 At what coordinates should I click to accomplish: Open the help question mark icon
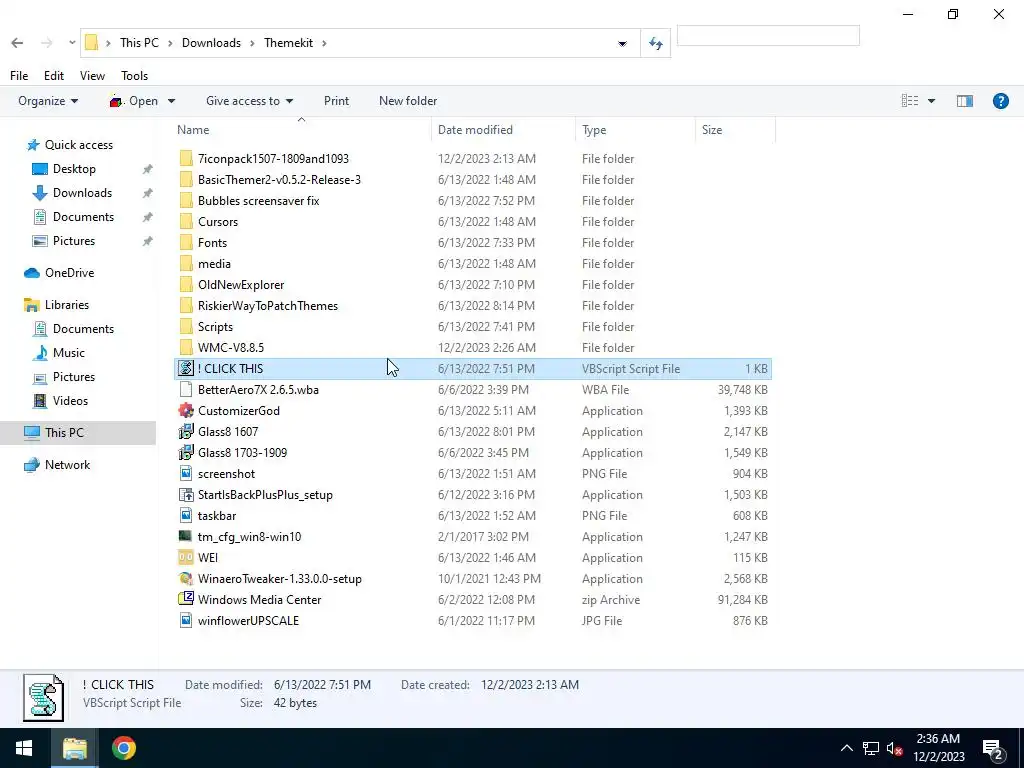pyautogui.click(x=1000, y=101)
